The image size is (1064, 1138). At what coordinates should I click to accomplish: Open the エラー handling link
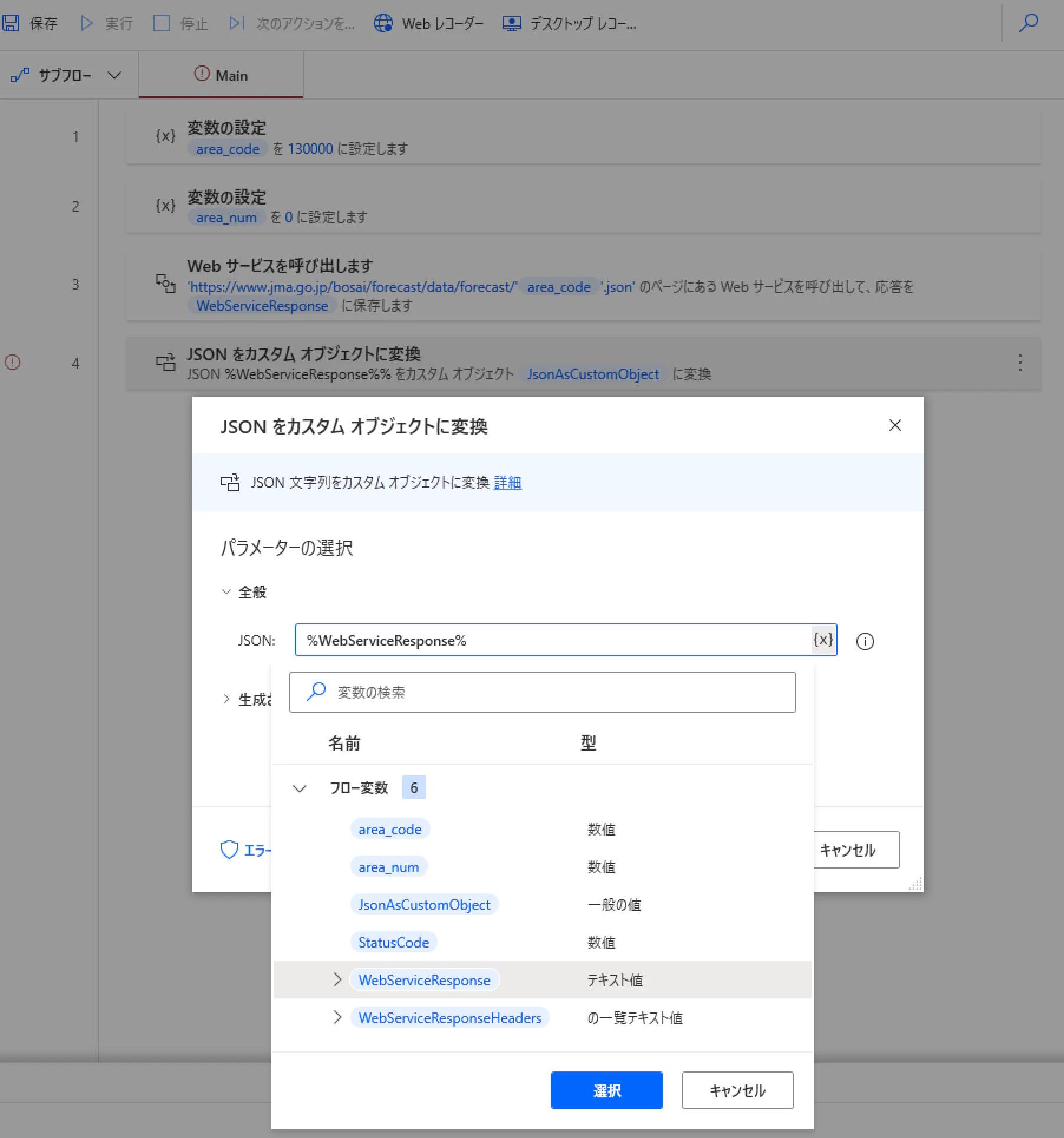(245, 850)
